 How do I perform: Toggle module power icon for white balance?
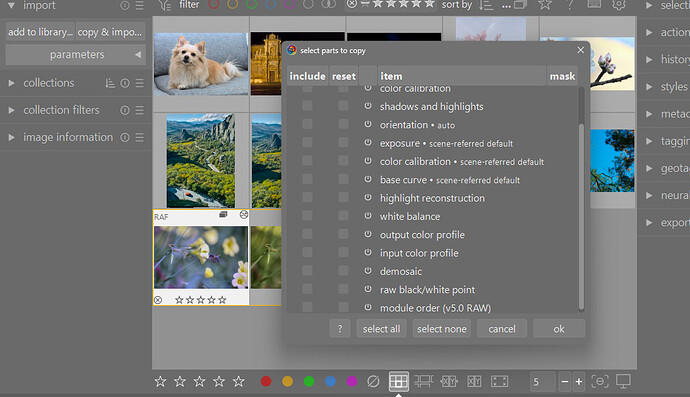368,216
